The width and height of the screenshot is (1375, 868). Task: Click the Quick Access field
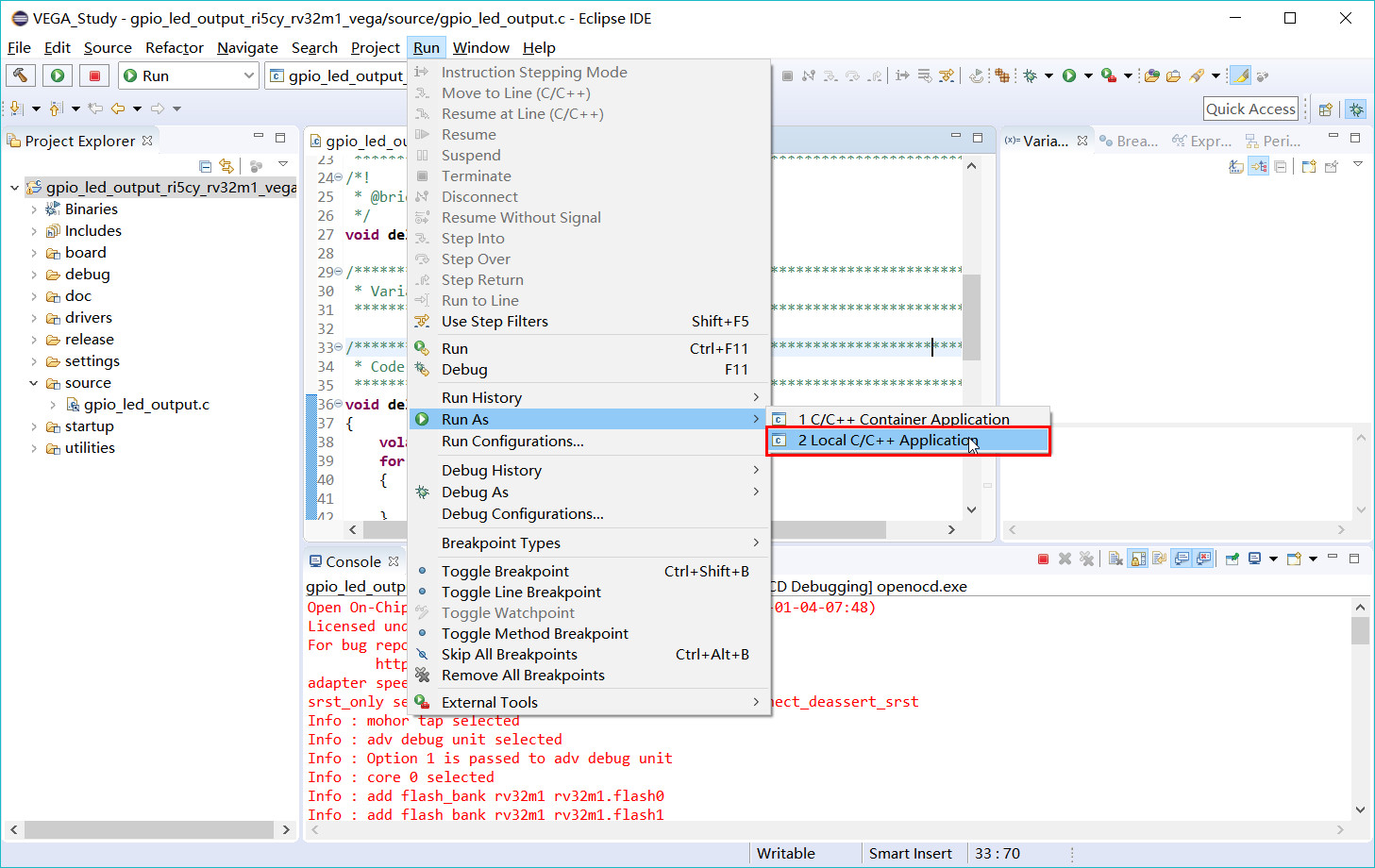point(1251,108)
